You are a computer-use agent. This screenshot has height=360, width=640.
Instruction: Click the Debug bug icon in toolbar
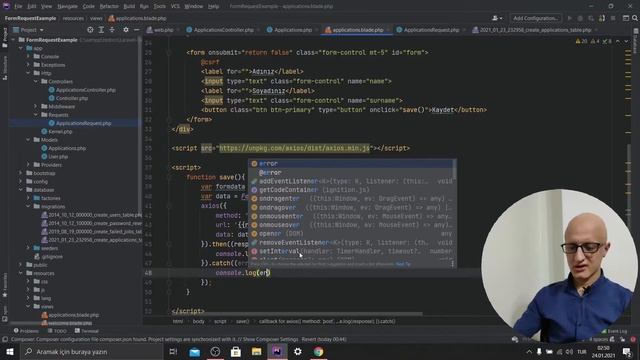pyautogui.click(x=580, y=18)
